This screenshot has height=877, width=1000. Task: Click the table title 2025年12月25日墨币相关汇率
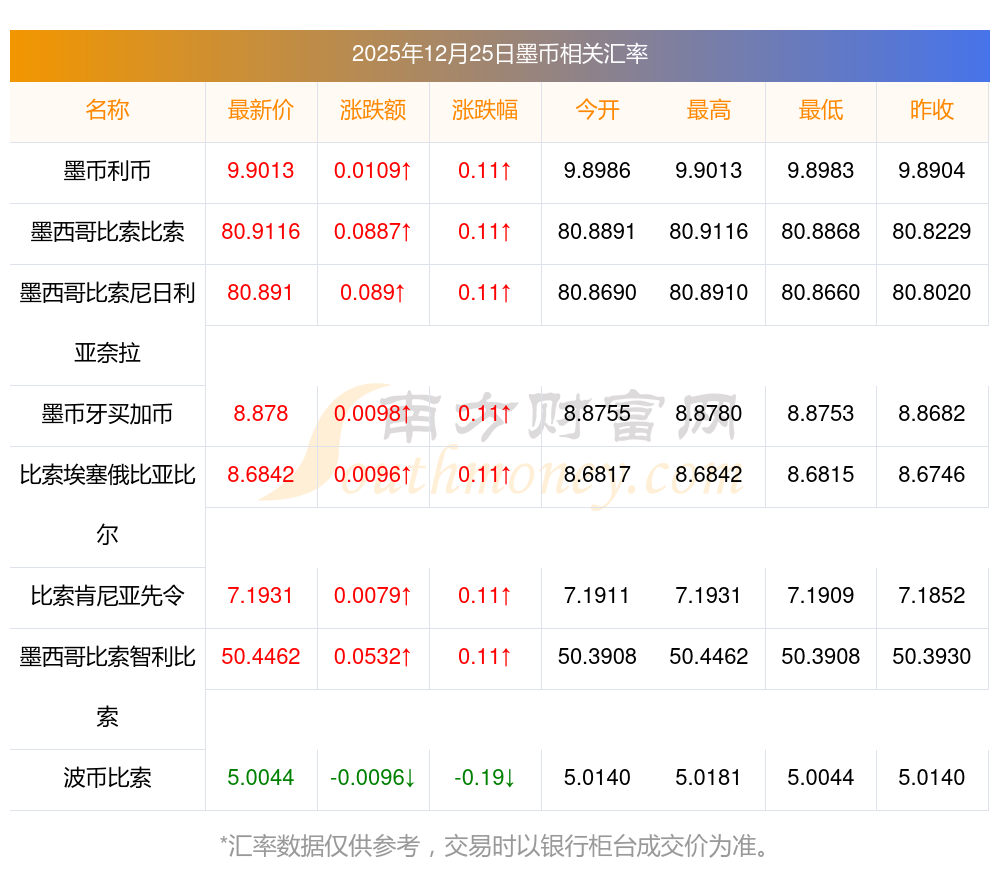pos(499,54)
